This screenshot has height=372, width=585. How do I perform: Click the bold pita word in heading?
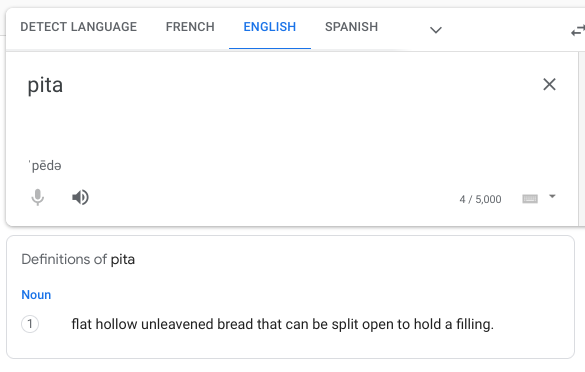coord(123,259)
